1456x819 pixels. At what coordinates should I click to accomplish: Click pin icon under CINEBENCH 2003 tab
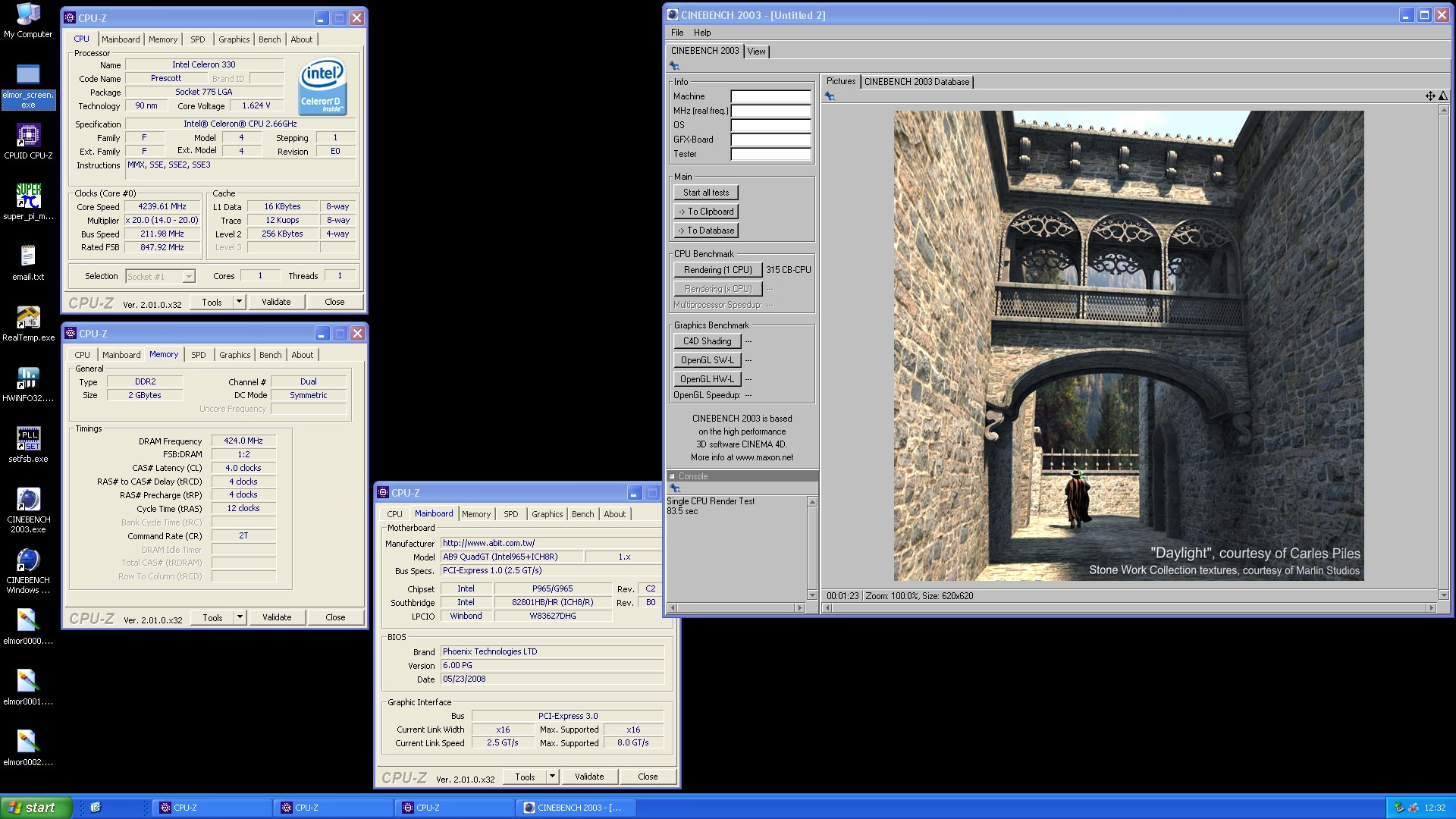click(674, 67)
